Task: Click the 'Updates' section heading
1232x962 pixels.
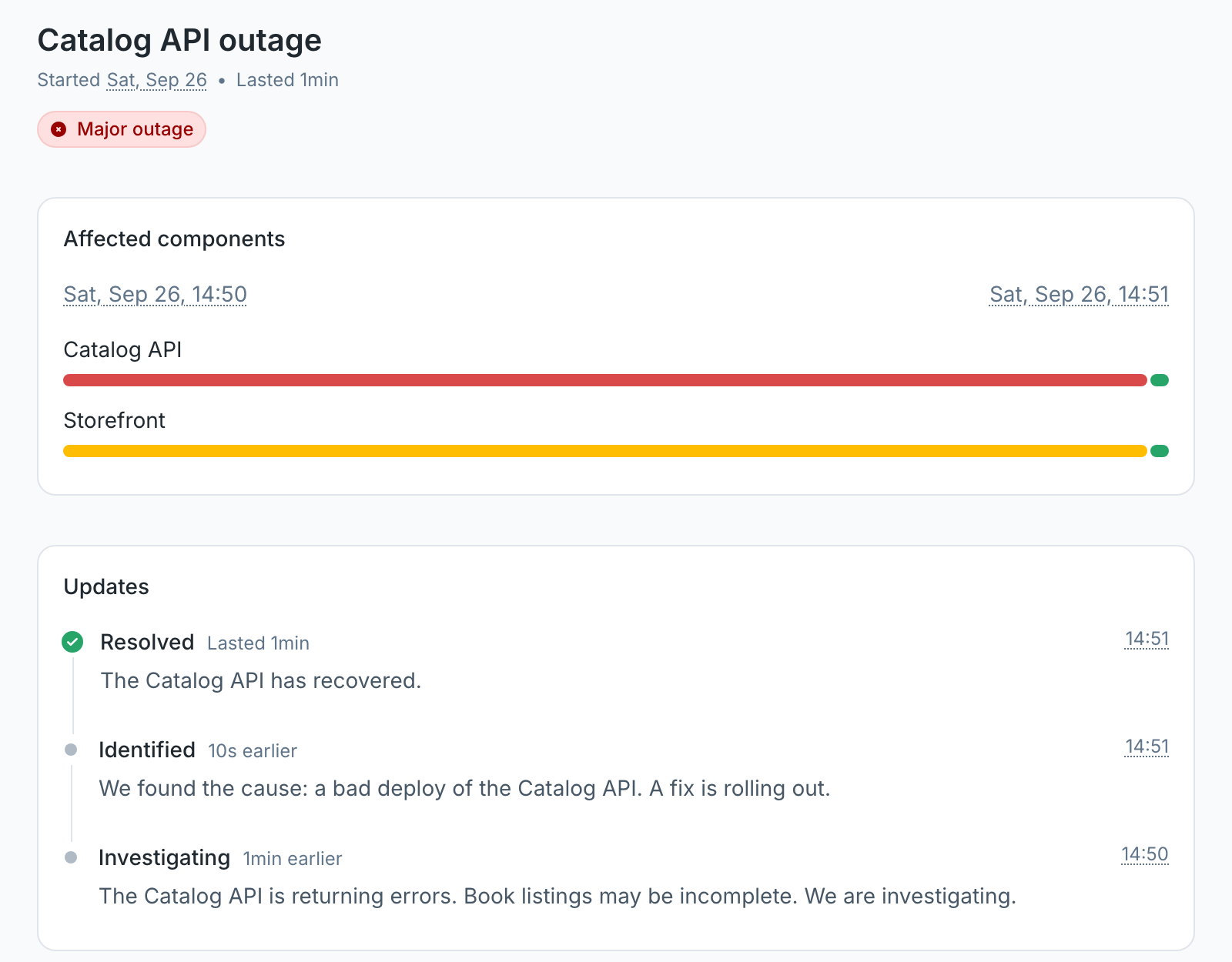Action: (106, 587)
